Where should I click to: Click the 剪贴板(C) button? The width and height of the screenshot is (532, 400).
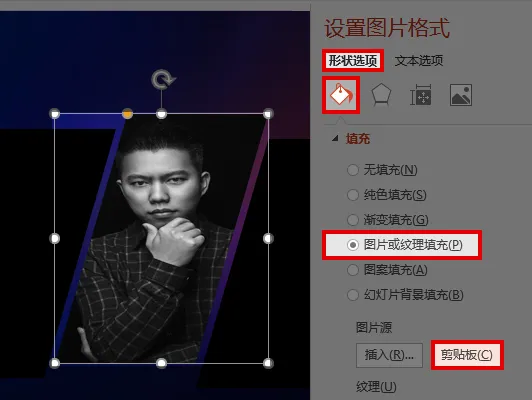point(467,355)
